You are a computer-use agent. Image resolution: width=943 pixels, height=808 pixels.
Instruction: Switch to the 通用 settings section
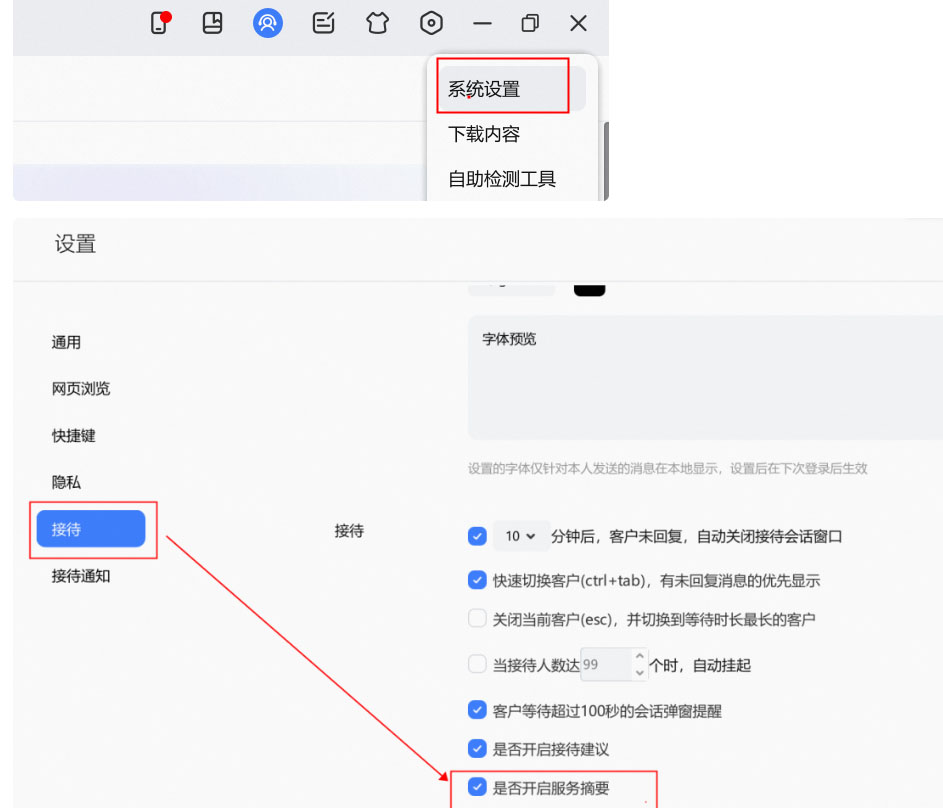pyautogui.click(x=66, y=341)
